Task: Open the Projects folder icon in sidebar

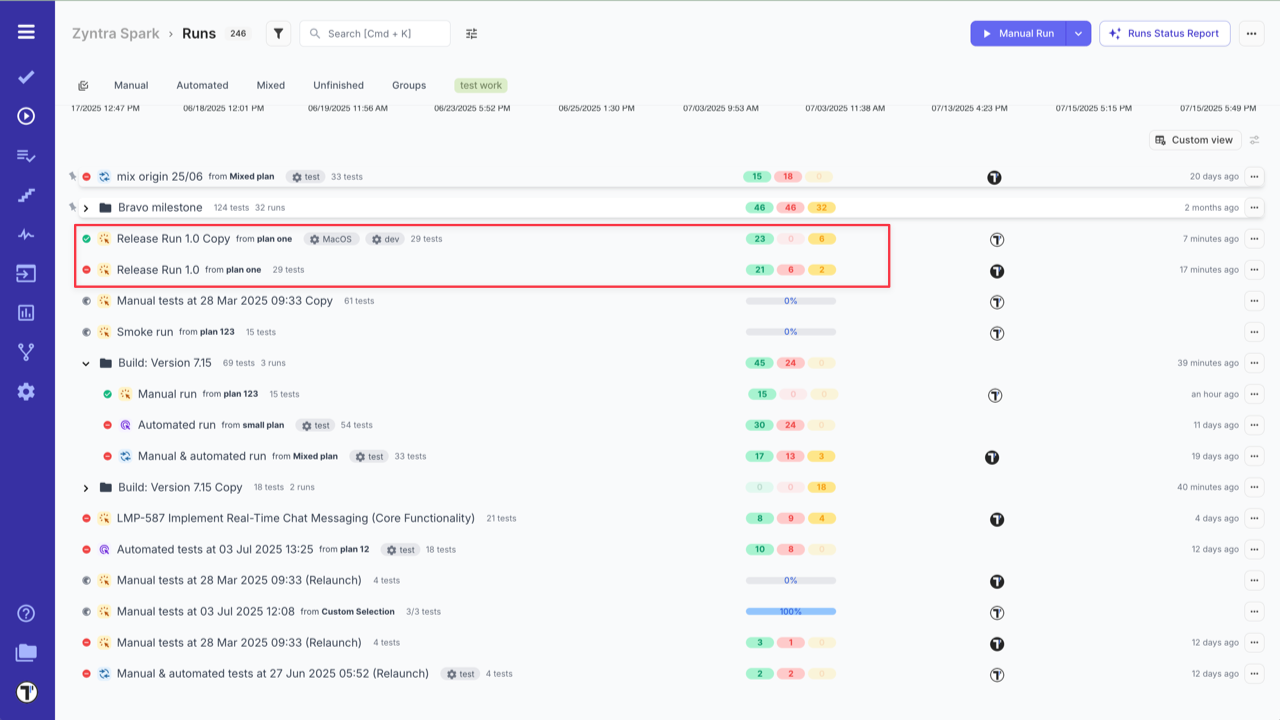Action: pos(26,652)
